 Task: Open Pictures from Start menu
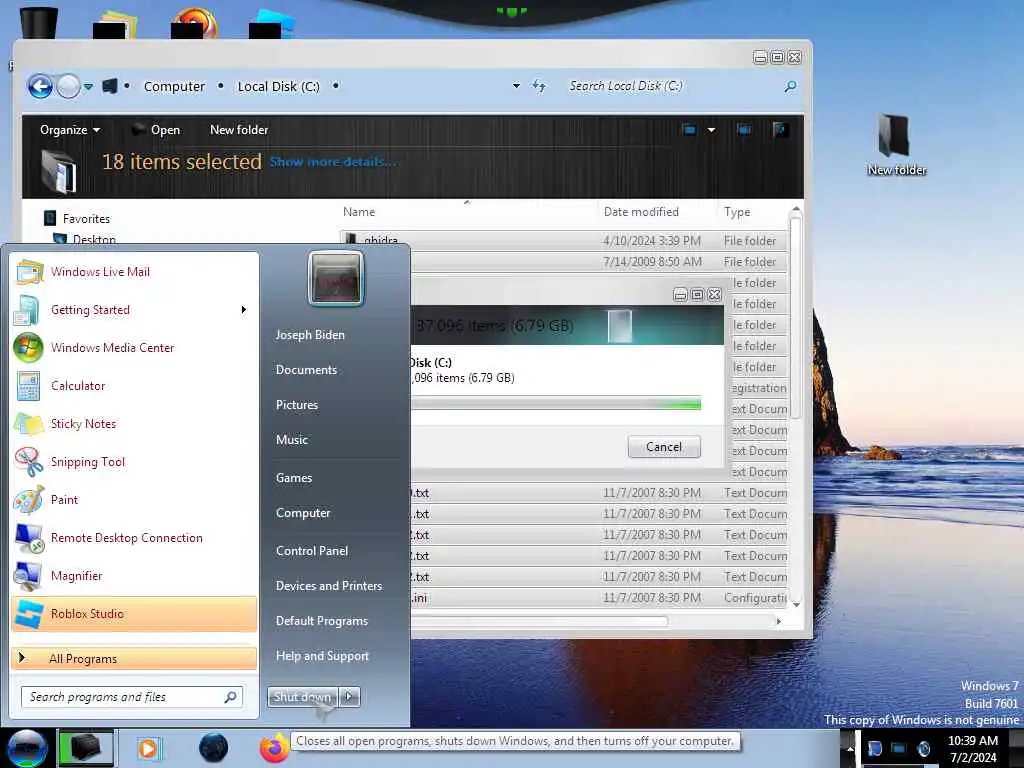tap(297, 405)
